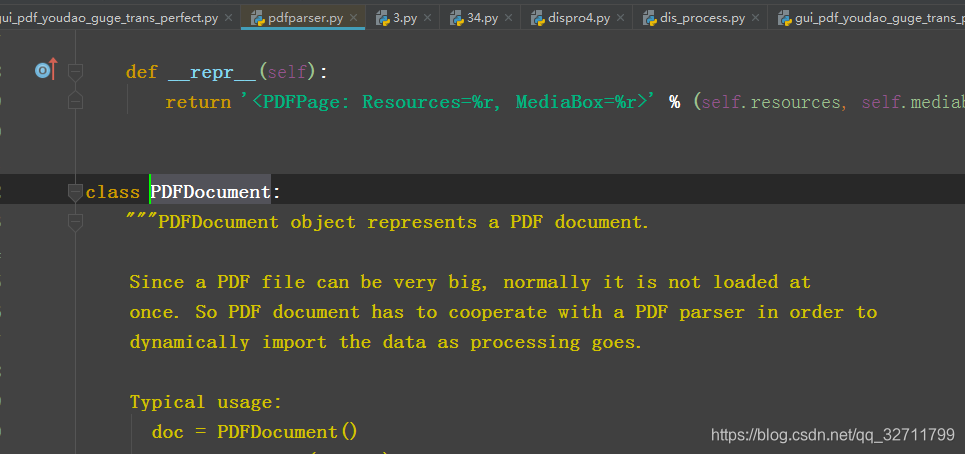Click the Python file icon on dispro4.py tab

(x=538, y=18)
